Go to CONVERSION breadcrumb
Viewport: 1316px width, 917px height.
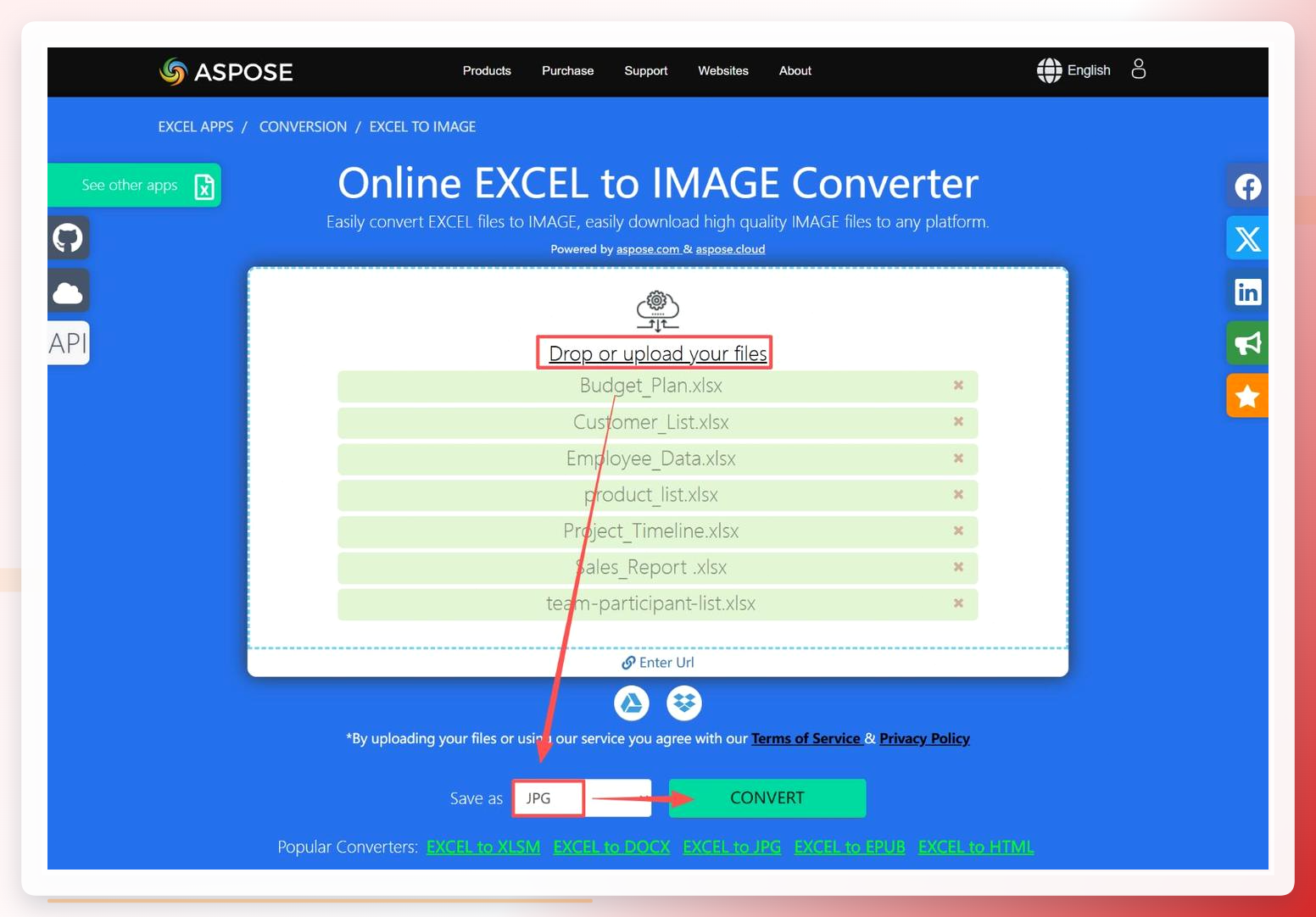[303, 127]
